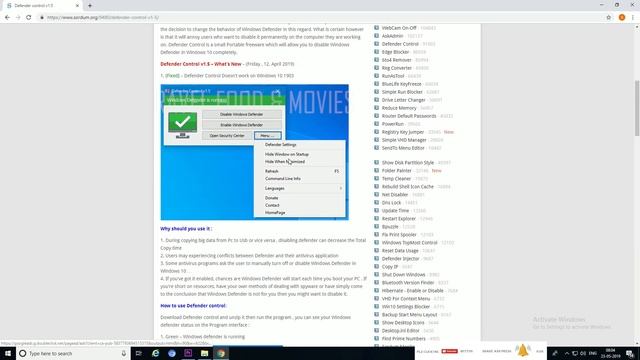This screenshot has height=360, width=640.
Task: Open the Bluetooth Version Finder link
Action: click(408, 282)
